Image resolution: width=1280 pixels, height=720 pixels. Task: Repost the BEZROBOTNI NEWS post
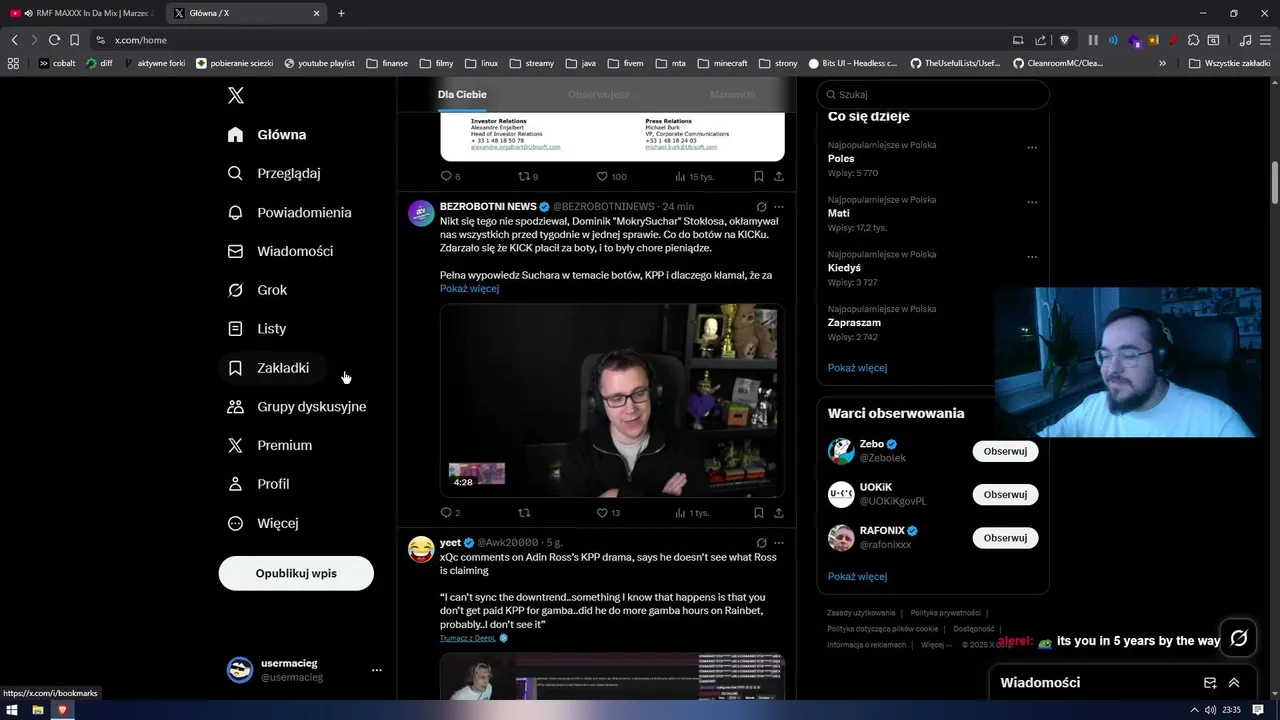tap(524, 513)
